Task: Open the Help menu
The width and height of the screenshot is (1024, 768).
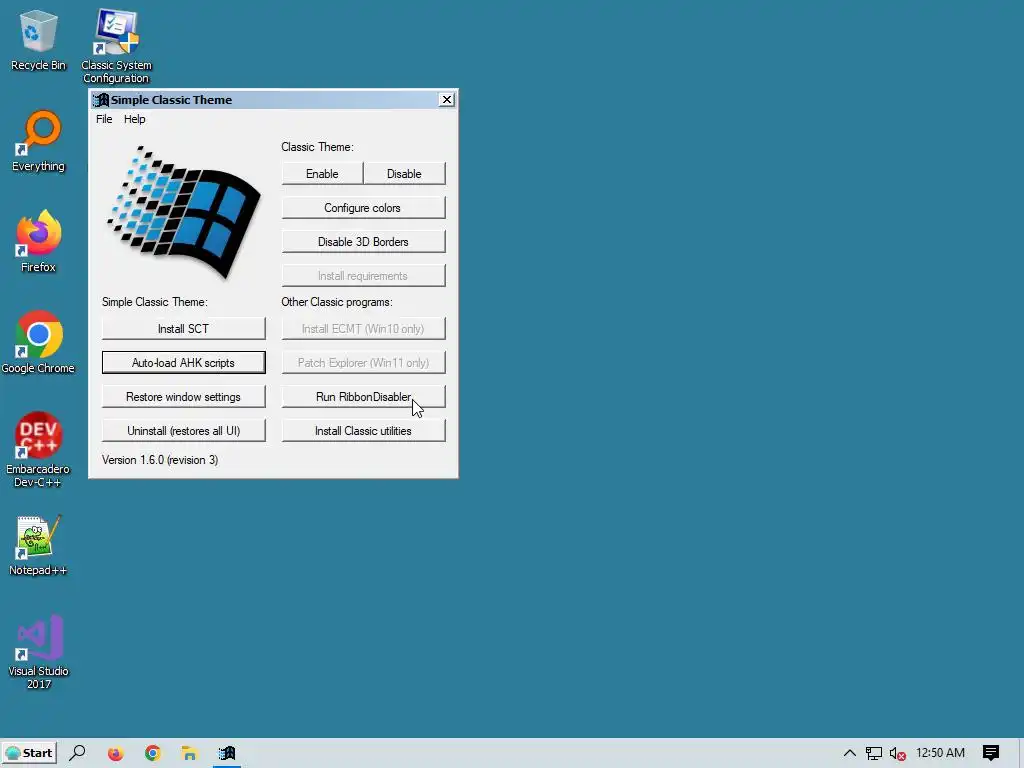Action: point(135,119)
